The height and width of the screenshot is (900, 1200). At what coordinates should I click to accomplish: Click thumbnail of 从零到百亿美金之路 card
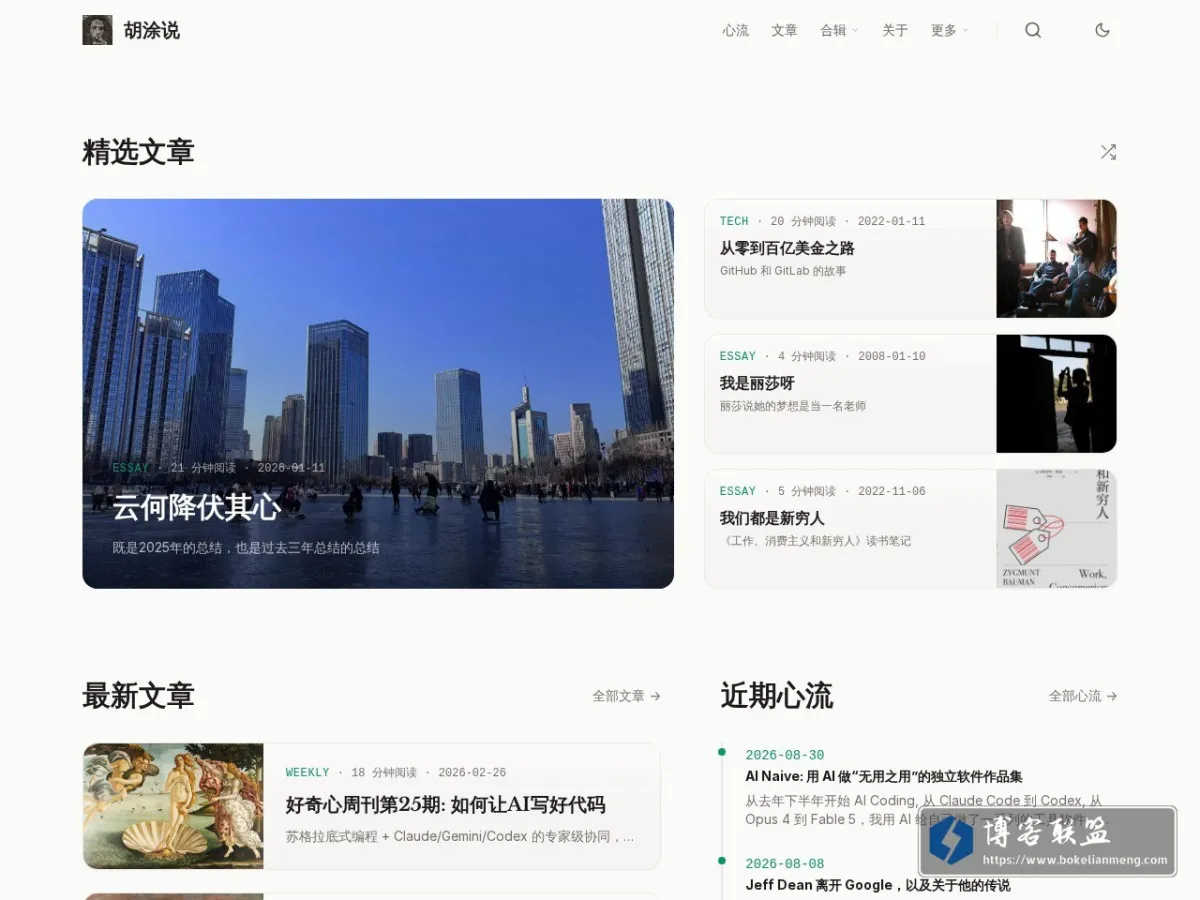1056,258
